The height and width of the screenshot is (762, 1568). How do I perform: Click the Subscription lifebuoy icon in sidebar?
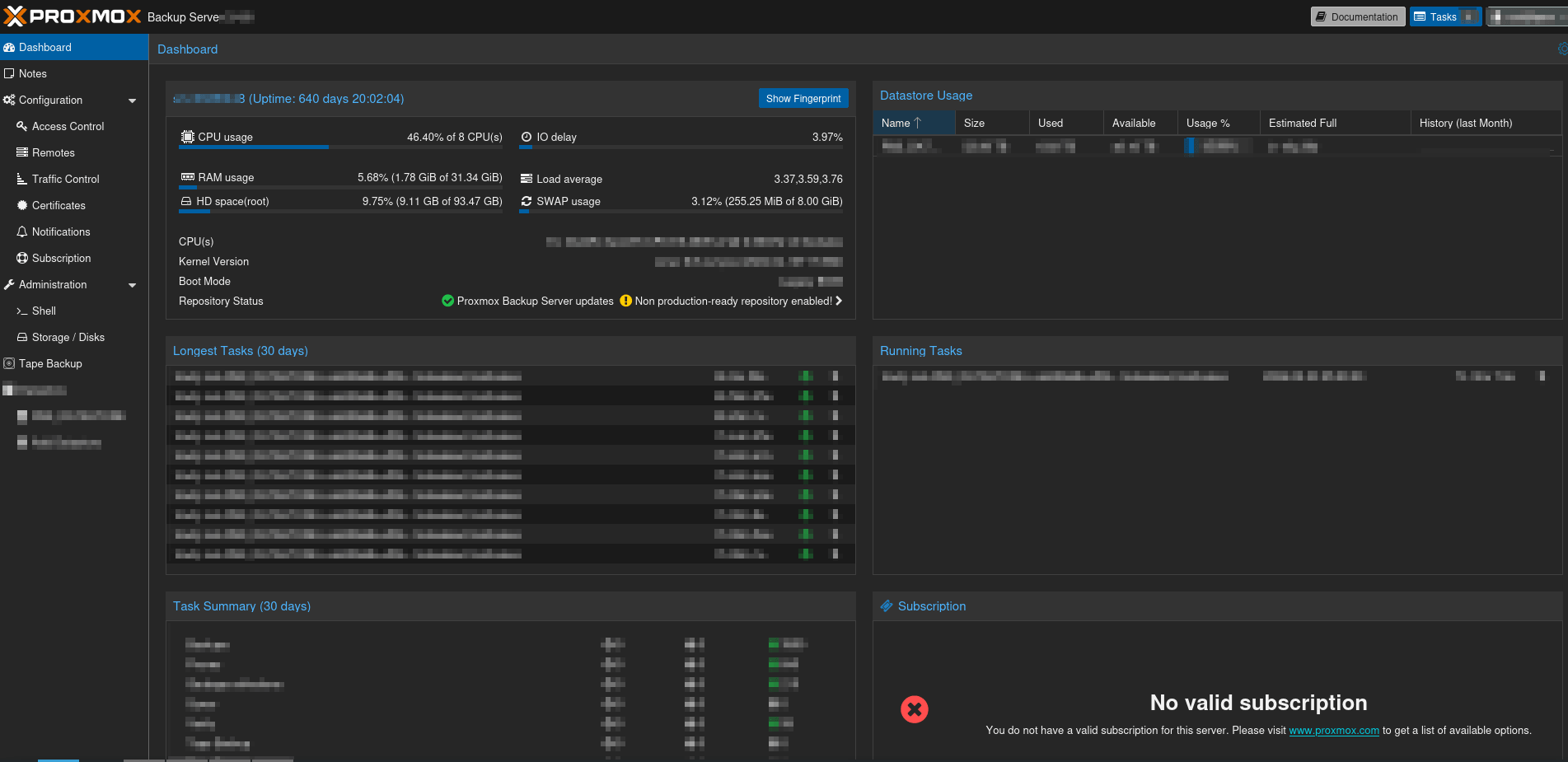[x=22, y=258]
